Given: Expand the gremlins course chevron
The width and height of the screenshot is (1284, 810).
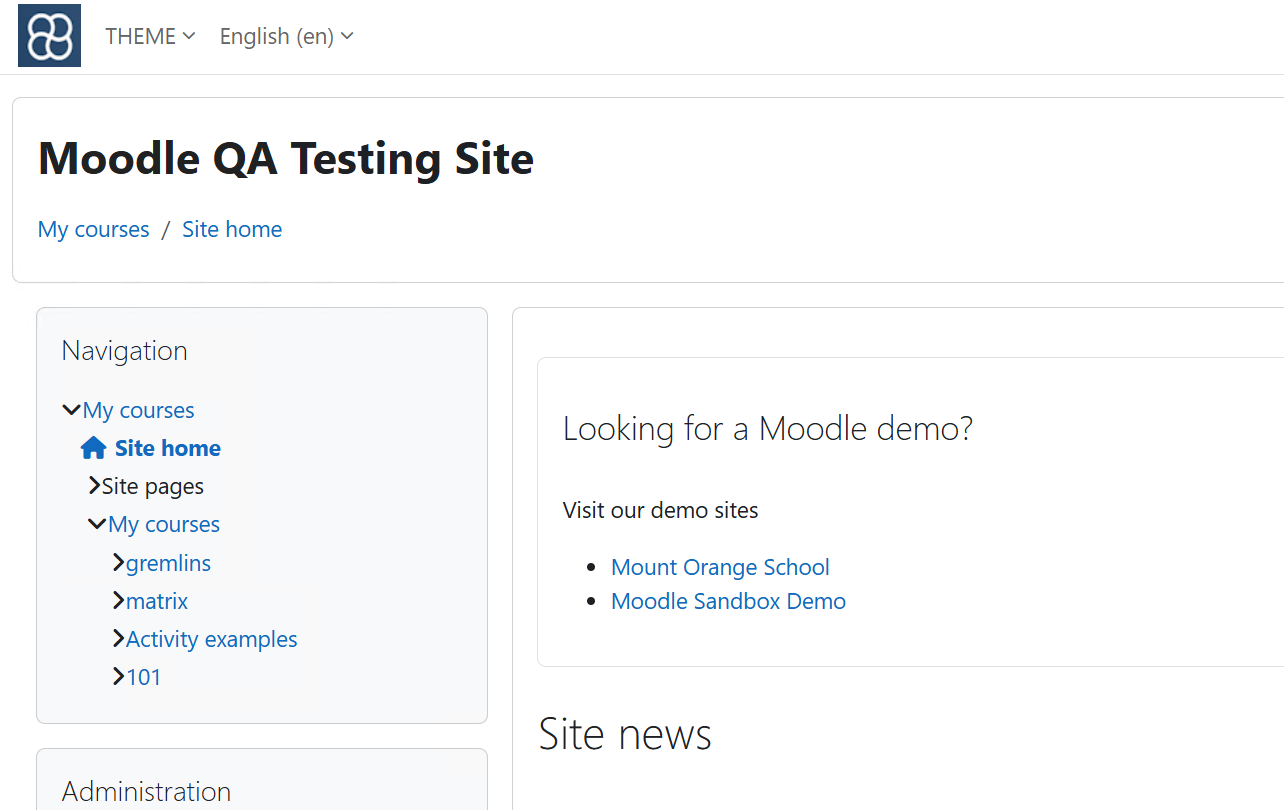Looking at the screenshot, I should coord(119,563).
